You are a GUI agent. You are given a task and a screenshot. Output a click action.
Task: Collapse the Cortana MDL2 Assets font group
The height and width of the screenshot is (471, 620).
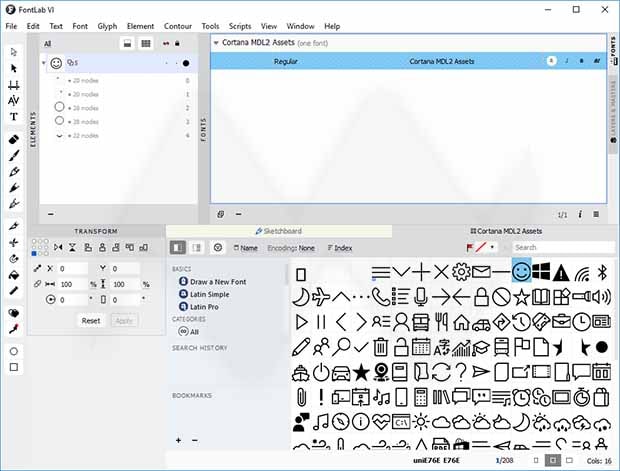(x=216, y=43)
